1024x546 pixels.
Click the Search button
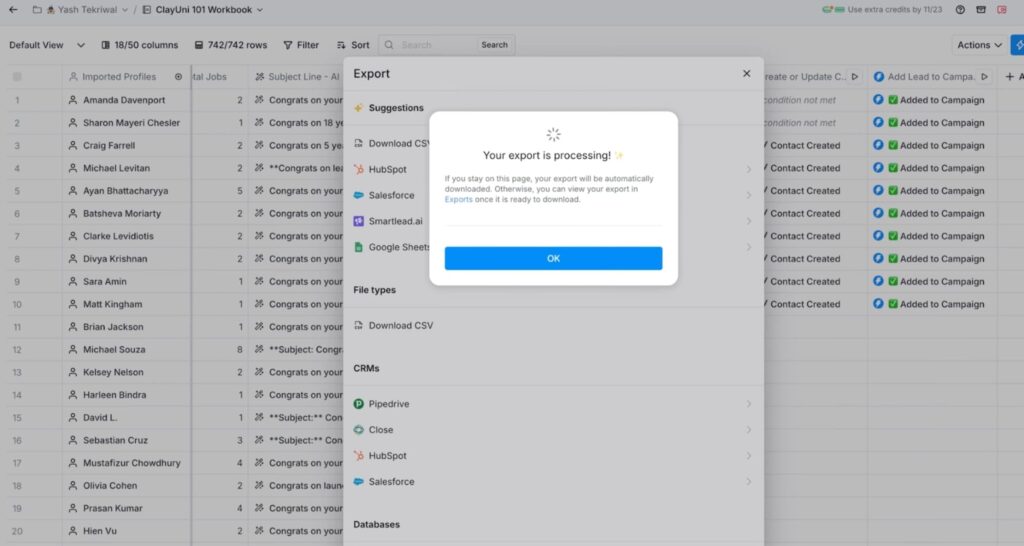[x=494, y=45]
